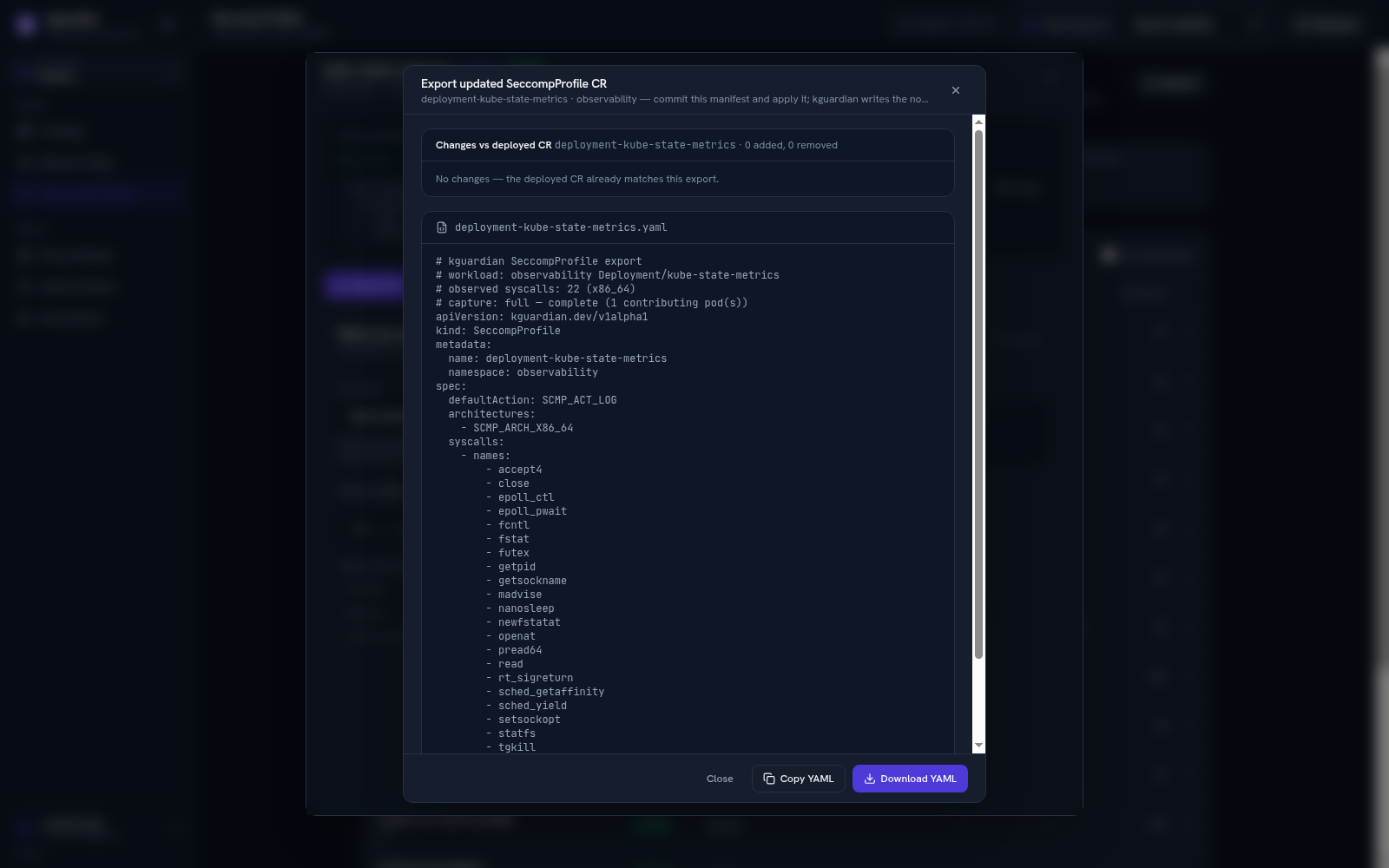Click the 'apiVersion: kguardian.dev/v1alpha1' line
The image size is (1389, 868).
[542, 317]
